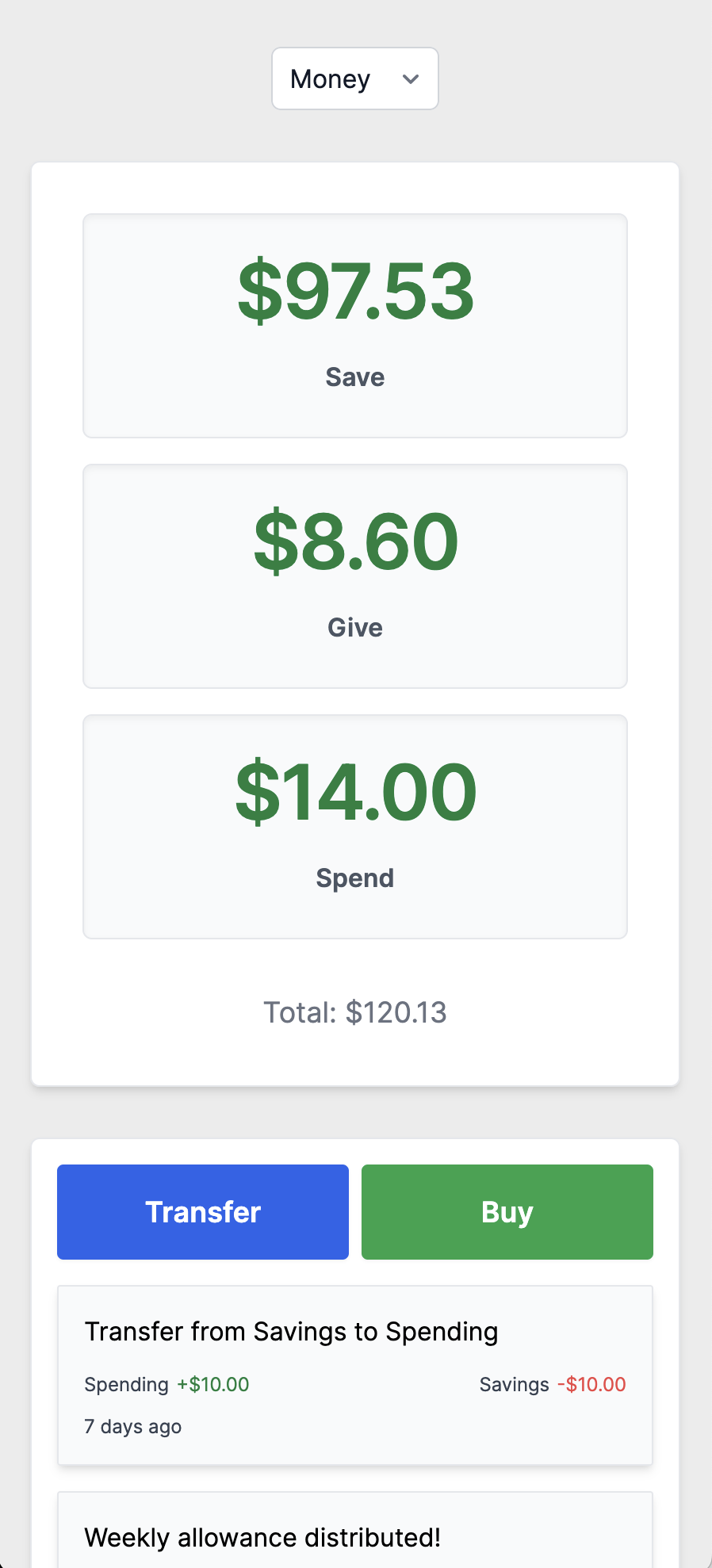
Task: Click the Save label
Action: (355, 377)
